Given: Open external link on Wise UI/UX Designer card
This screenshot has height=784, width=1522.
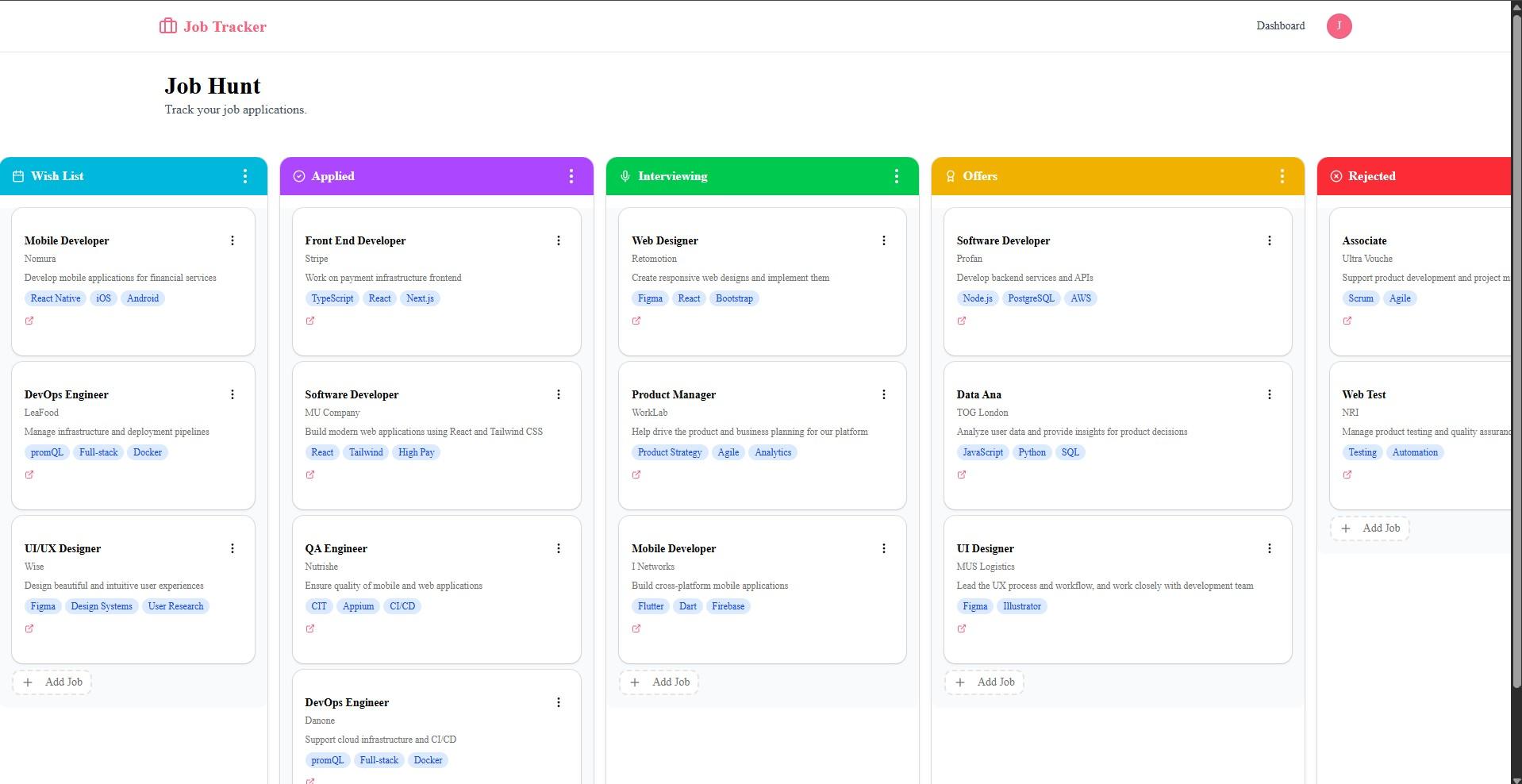Looking at the screenshot, I should [29, 628].
